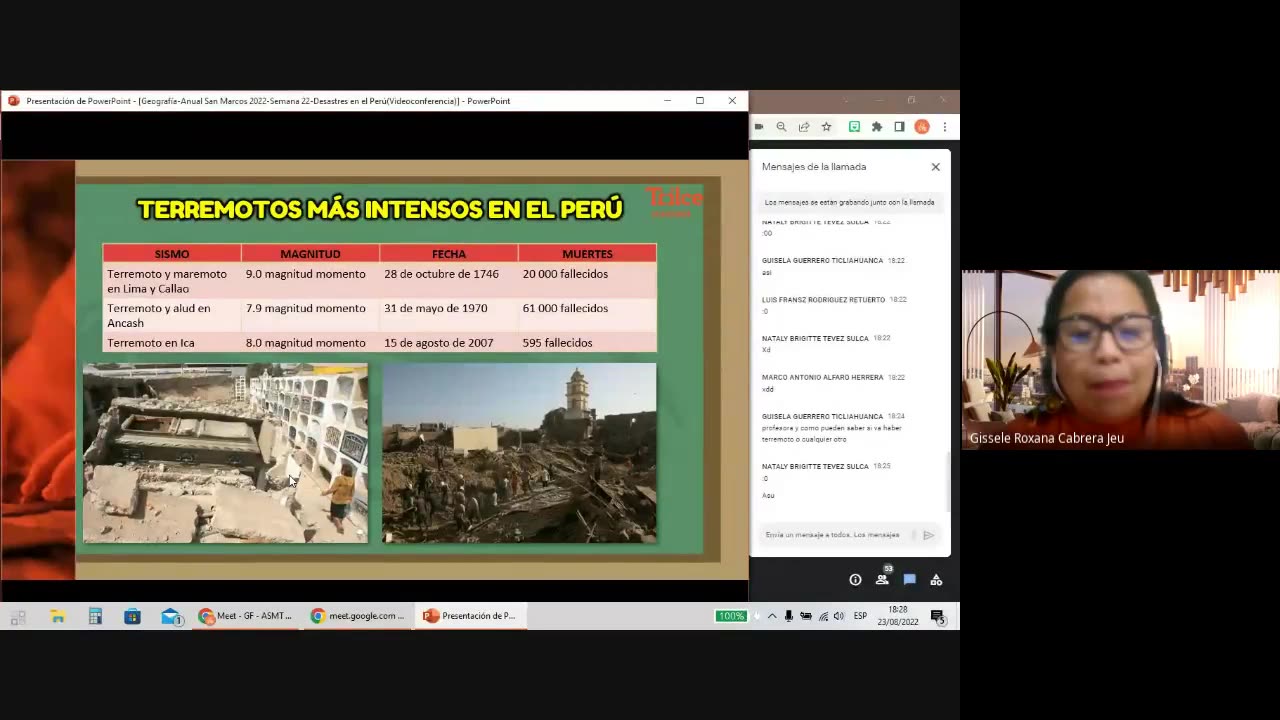
Task: Click the share page icon in Chrome toolbar
Action: 804,127
